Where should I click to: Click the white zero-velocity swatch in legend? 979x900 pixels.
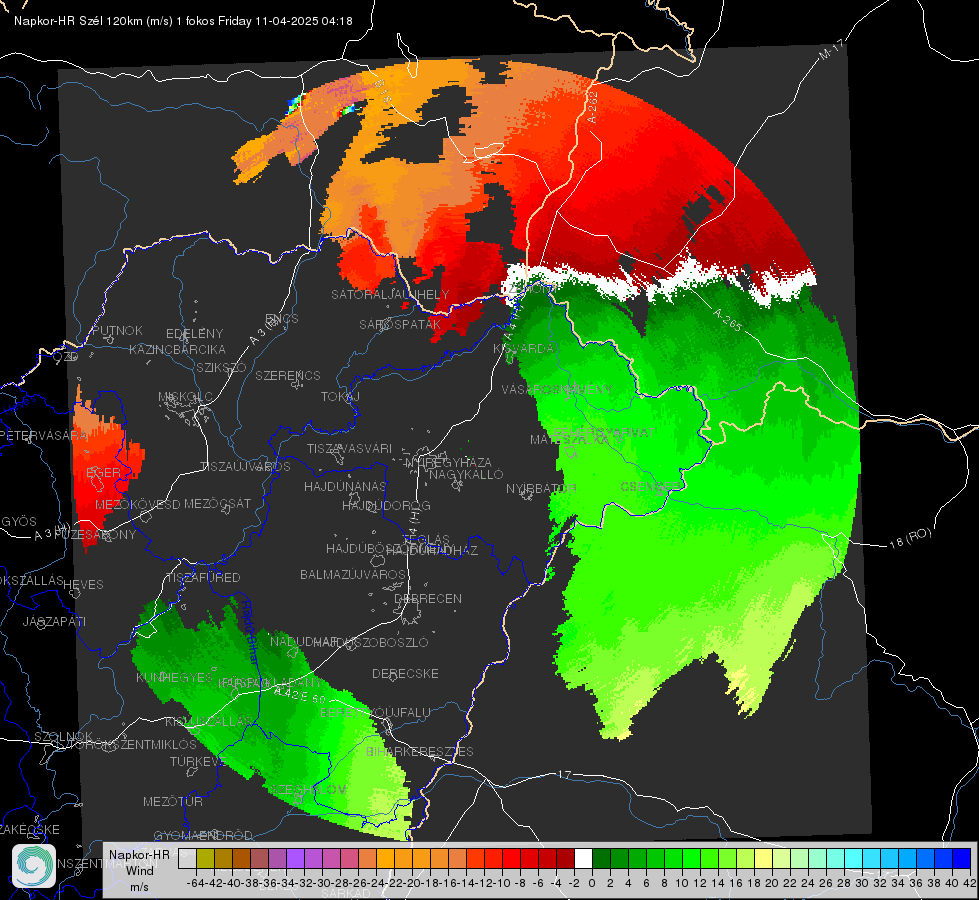(x=583, y=859)
